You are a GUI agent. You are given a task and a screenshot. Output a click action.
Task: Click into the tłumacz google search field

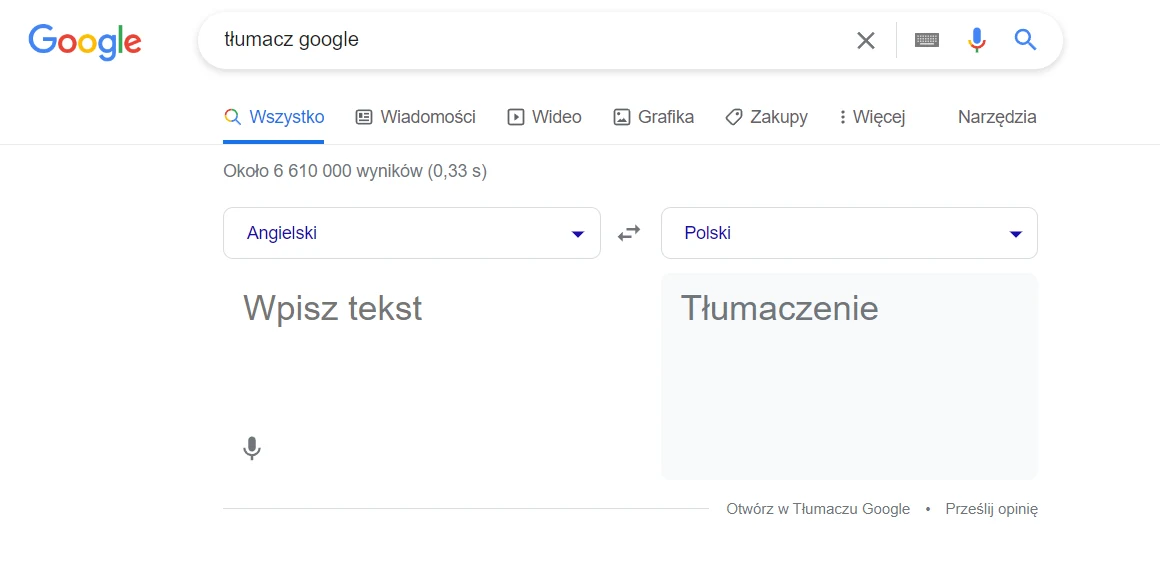coord(520,41)
